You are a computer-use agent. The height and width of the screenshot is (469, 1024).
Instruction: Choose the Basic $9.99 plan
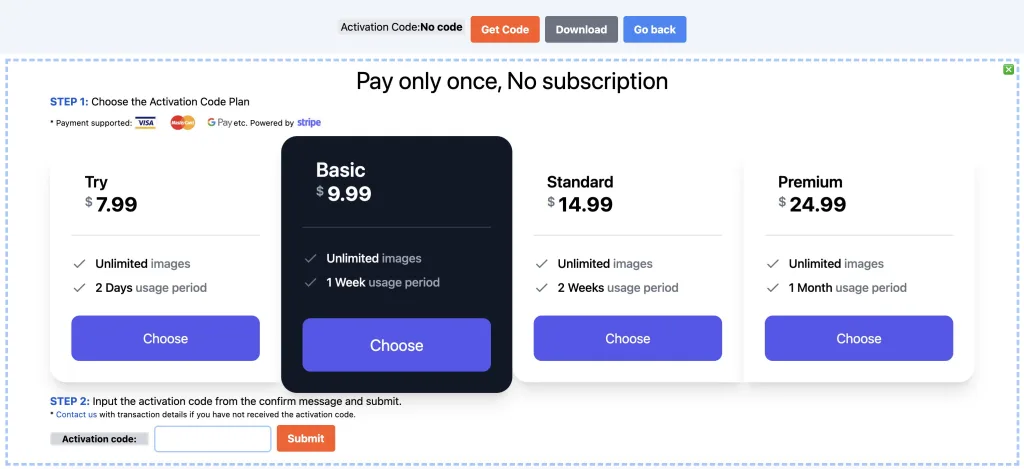[x=396, y=345]
